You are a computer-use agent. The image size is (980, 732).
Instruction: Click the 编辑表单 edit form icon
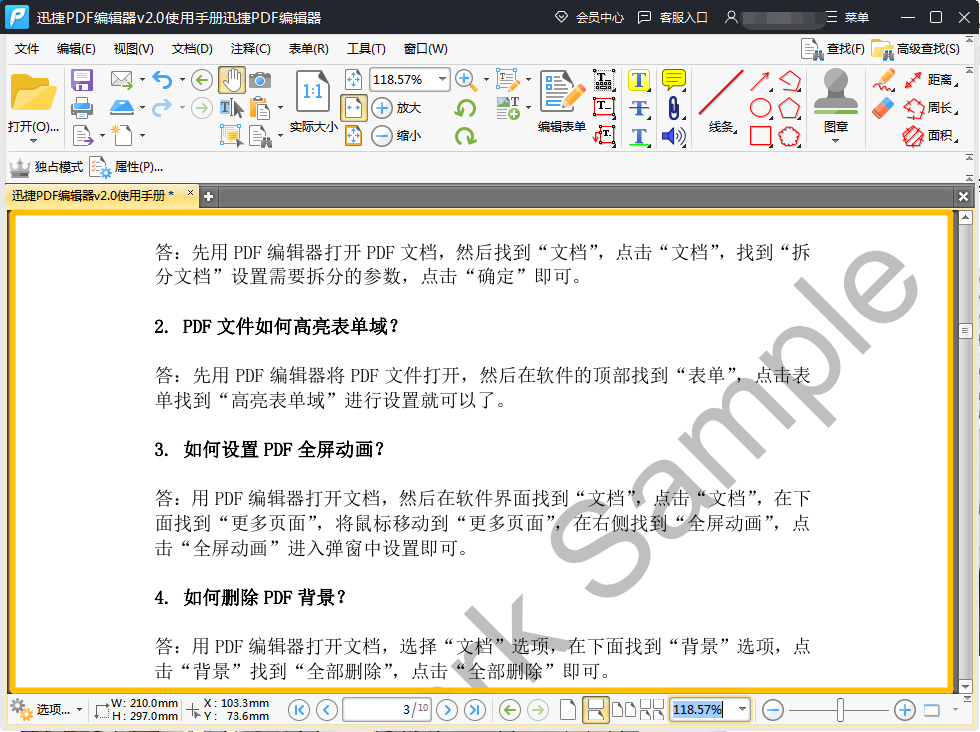coord(562,101)
